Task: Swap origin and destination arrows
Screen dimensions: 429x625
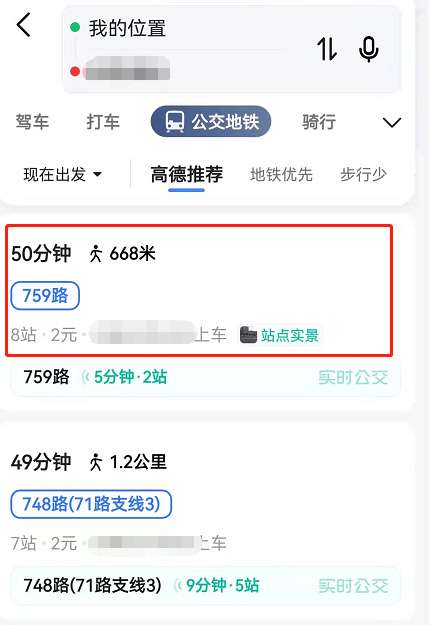Action: 327,49
